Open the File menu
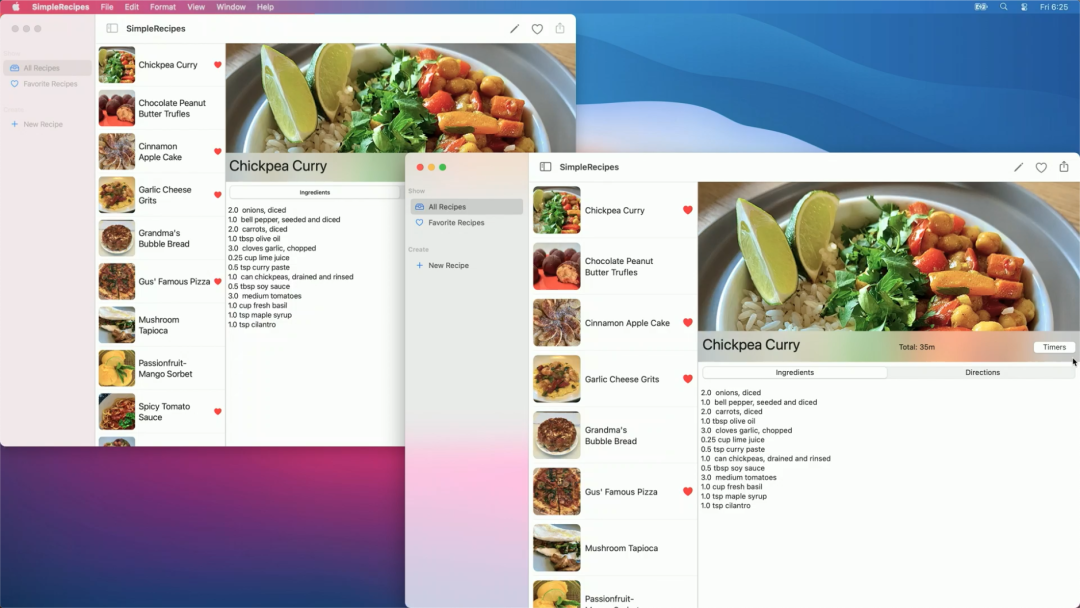The width and height of the screenshot is (1080, 608). pyautogui.click(x=107, y=7)
